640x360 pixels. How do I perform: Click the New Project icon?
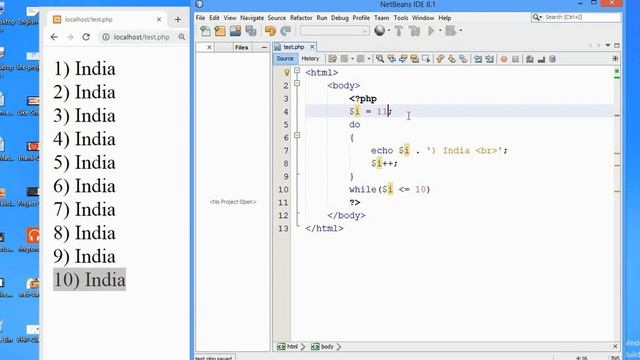(x=220, y=31)
